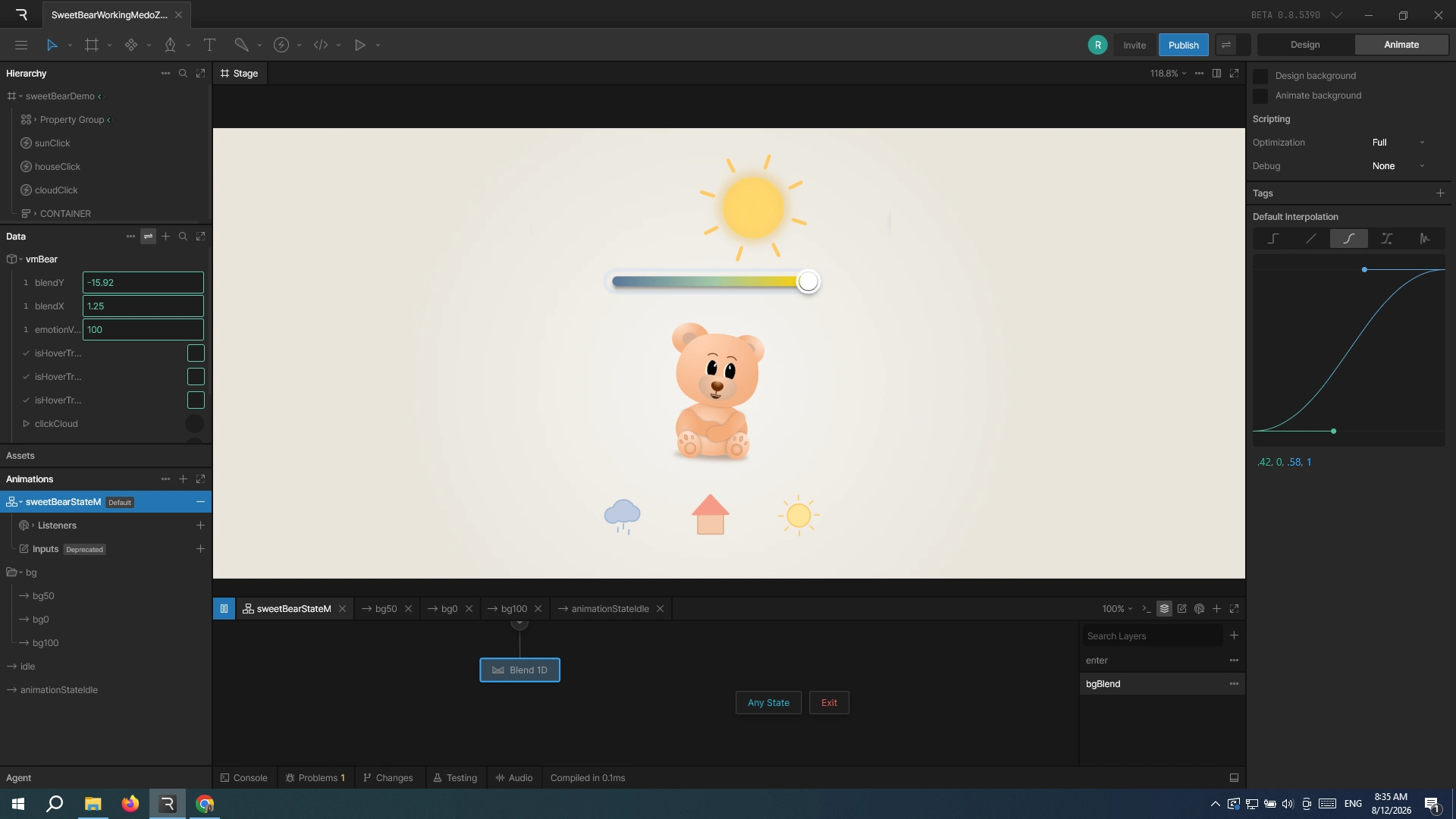Toggle the Data panel swap-arrows icon
This screenshot has height=819, width=1456.
[148, 237]
